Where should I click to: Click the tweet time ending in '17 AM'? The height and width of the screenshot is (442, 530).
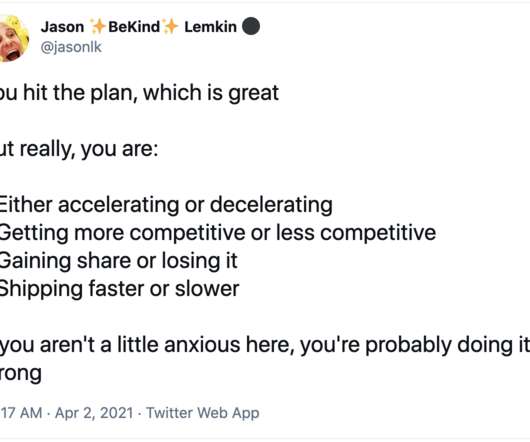click(x=21, y=413)
